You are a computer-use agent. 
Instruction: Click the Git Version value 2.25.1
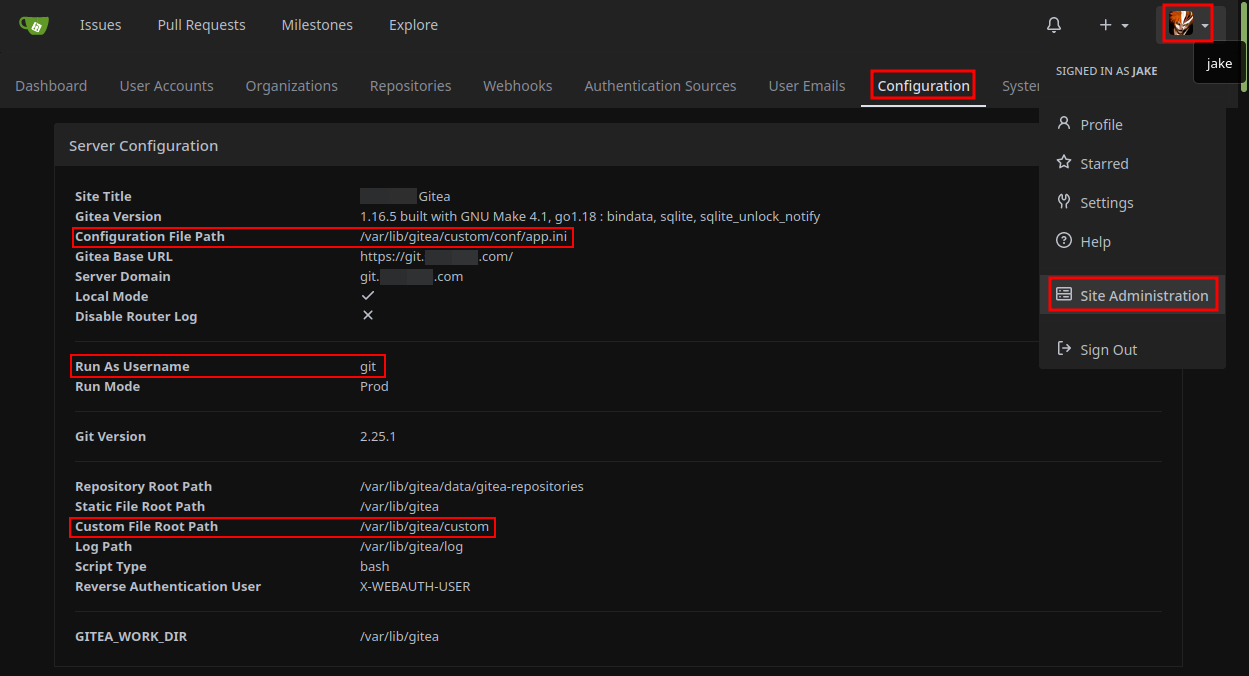378,436
